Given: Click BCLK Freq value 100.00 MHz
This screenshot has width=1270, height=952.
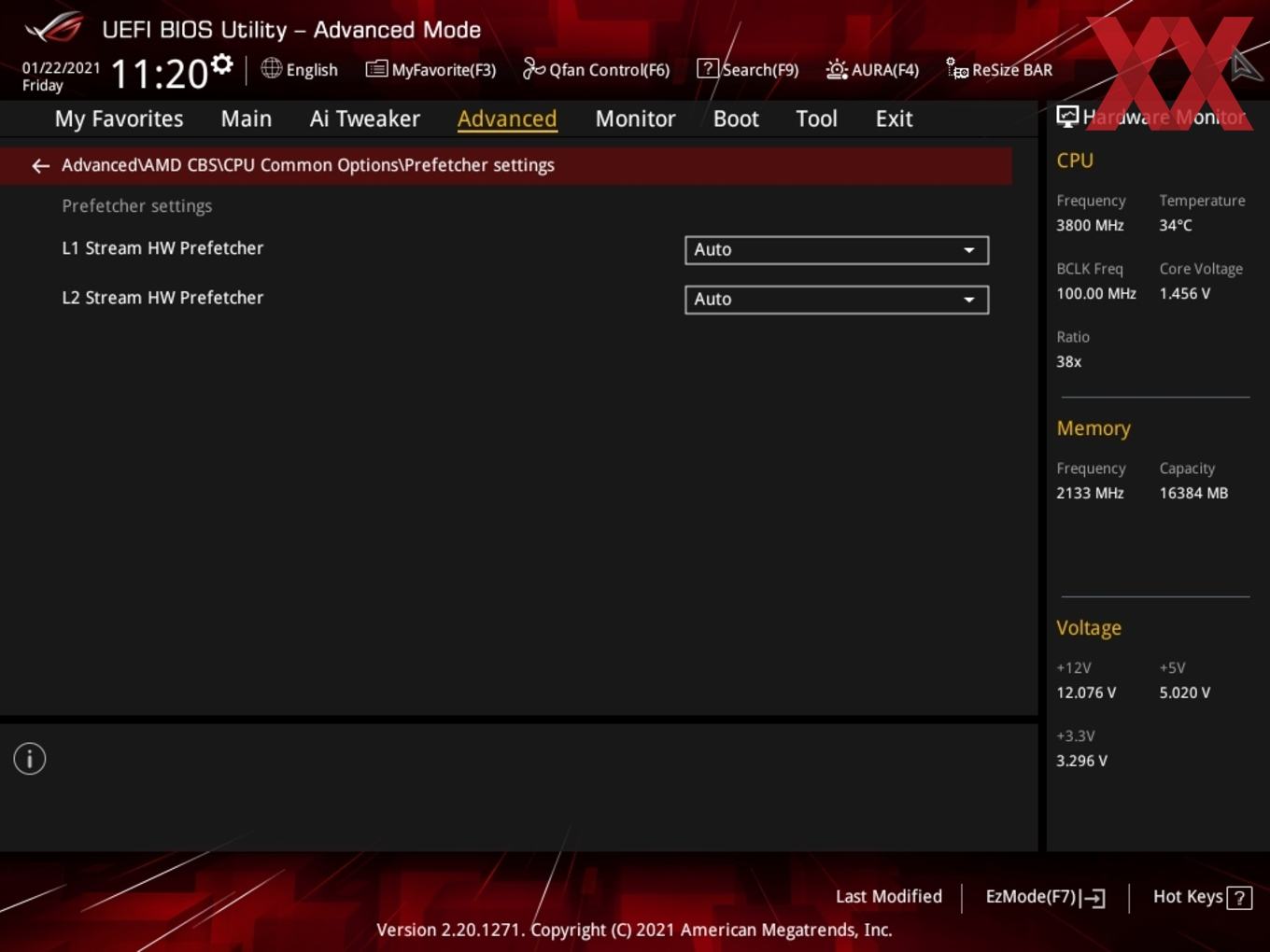Looking at the screenshot, I should pos(1096,294).
